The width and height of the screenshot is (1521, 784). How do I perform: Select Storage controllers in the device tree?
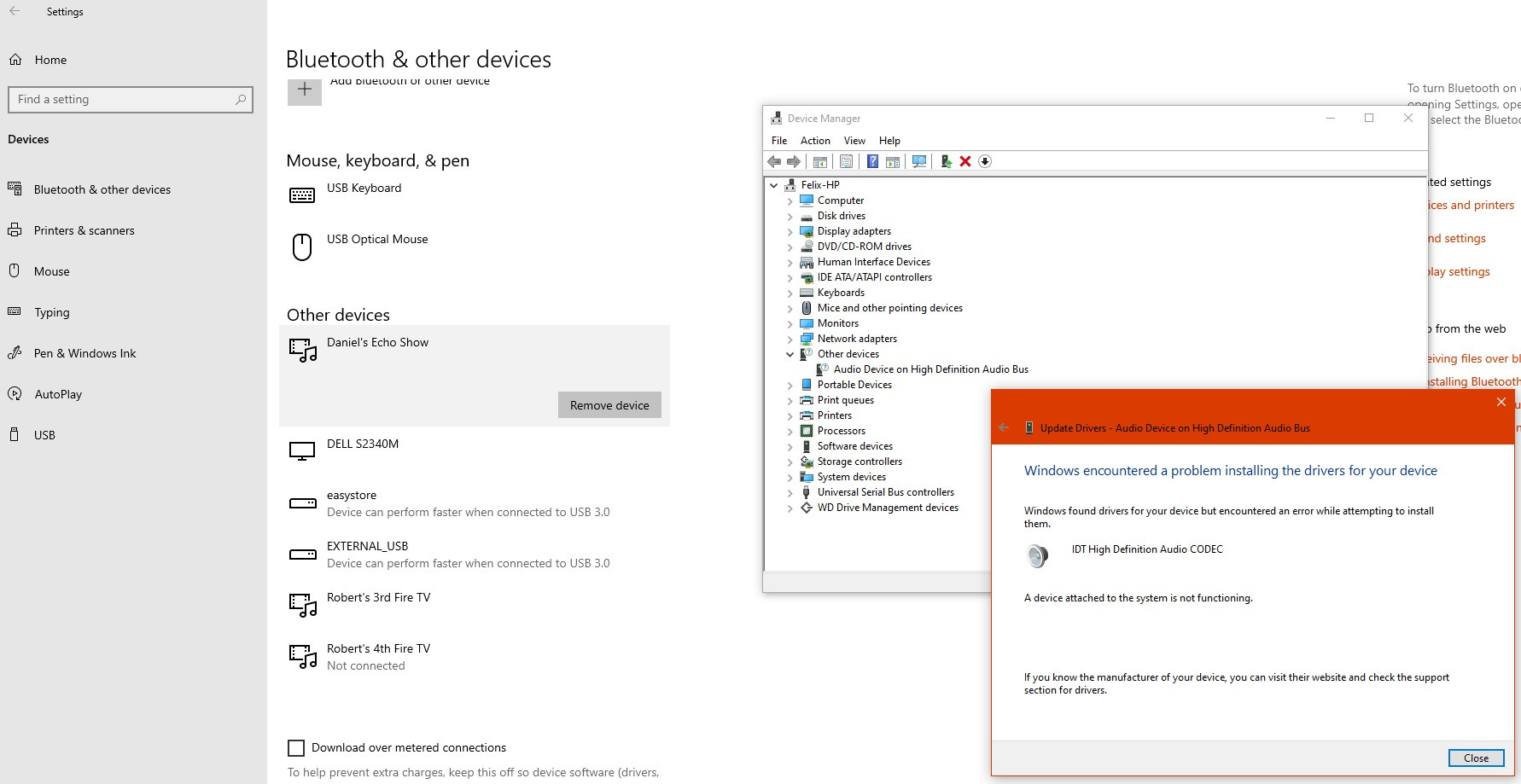click(x=860, y=462)
